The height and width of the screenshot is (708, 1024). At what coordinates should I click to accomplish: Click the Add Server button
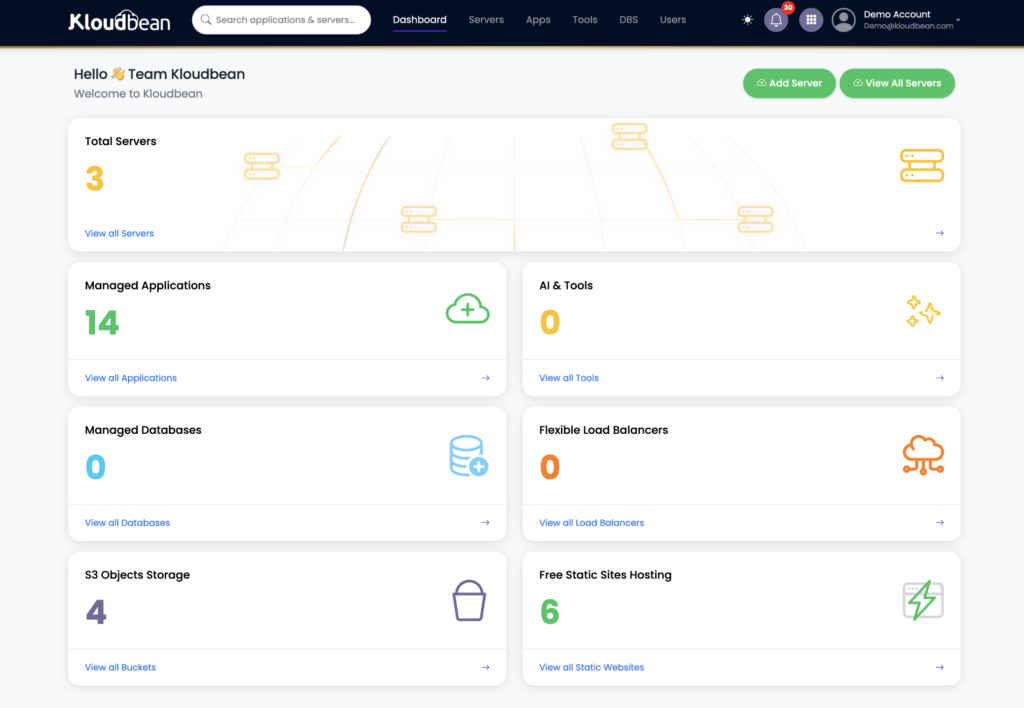[789, 83]
